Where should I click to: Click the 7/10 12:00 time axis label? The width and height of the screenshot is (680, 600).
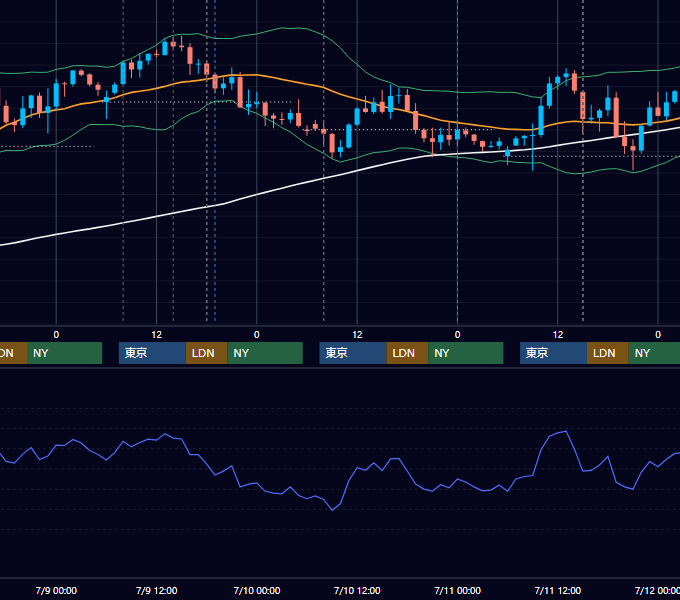pyautogui.click(x=357, y=590)
